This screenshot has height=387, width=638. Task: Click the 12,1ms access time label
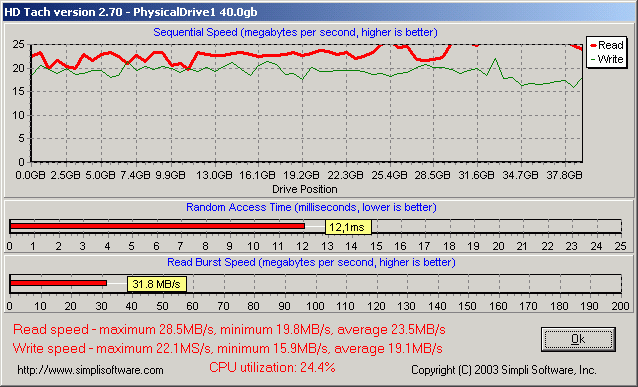point(348,227)
